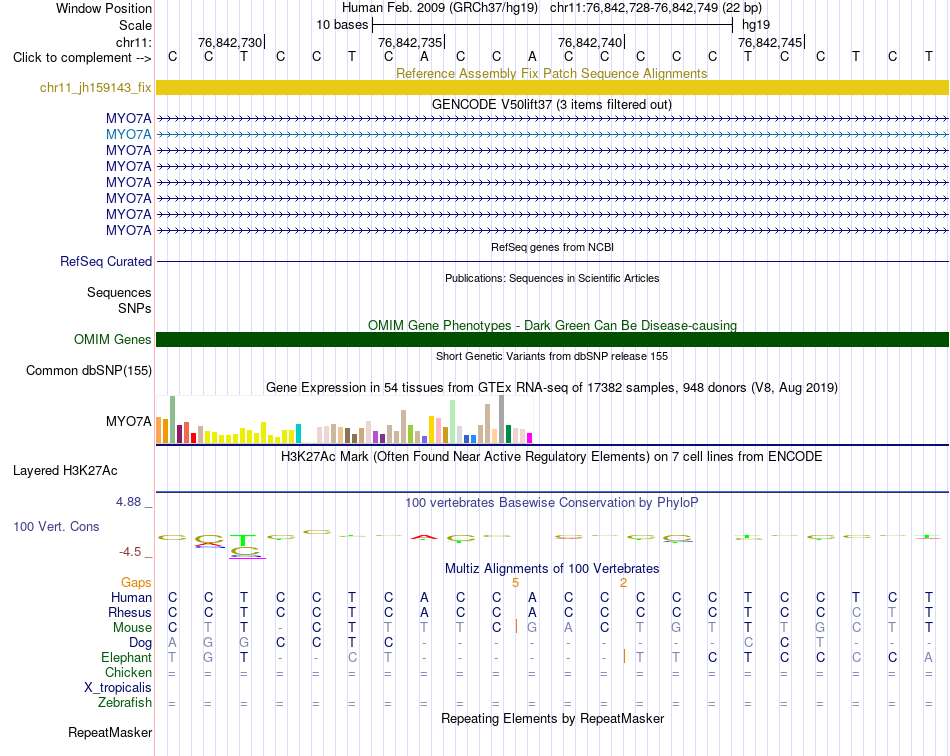Click Multiz Alignments of 100 Vertebrates title
This screenshot has height=756, width=950.
point(552,569)
